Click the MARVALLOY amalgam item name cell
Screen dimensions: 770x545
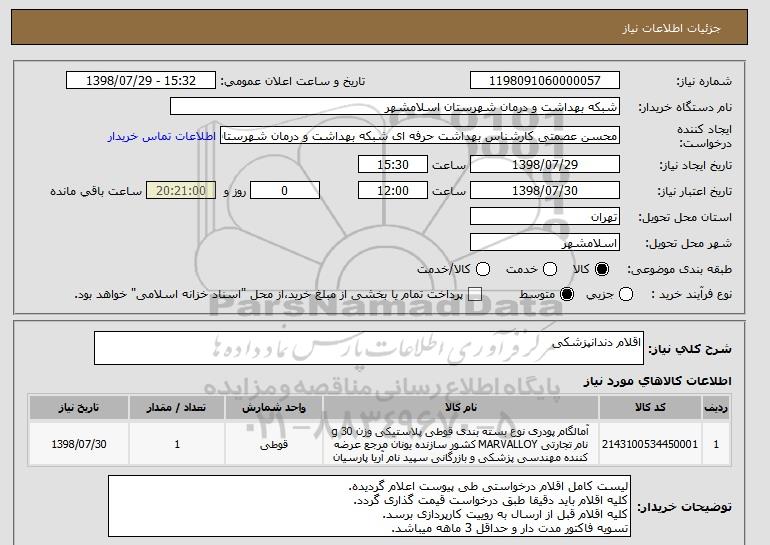(x=461, y=444)
